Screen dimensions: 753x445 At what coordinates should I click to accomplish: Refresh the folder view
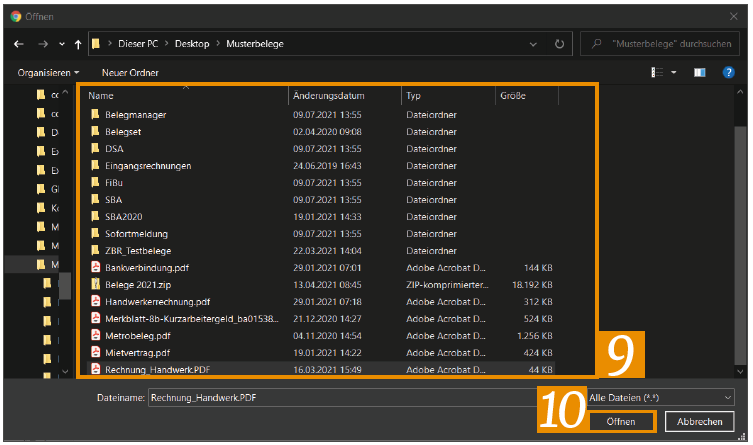559,44
